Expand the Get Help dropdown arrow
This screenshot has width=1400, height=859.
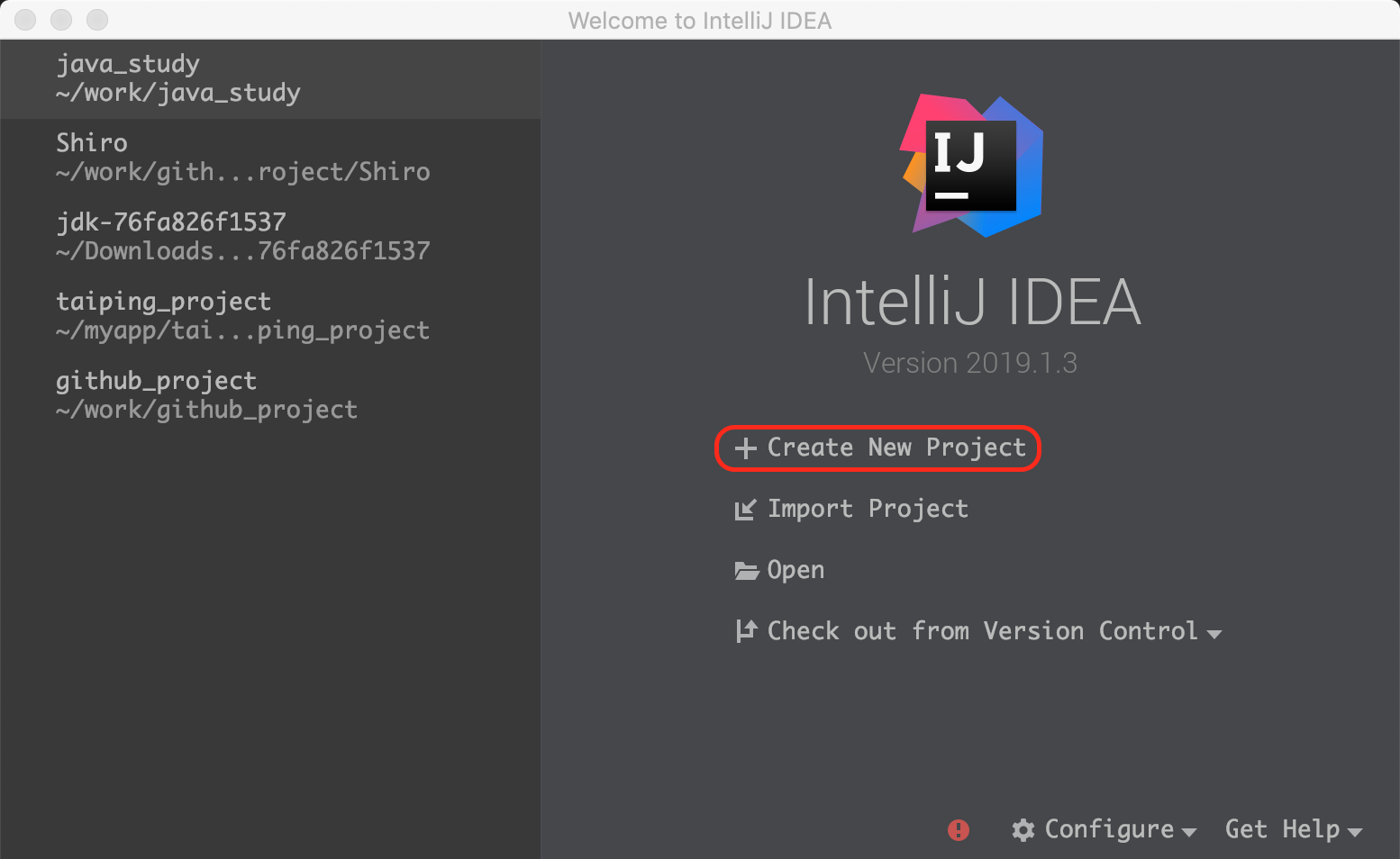(x=1354, y=832)
